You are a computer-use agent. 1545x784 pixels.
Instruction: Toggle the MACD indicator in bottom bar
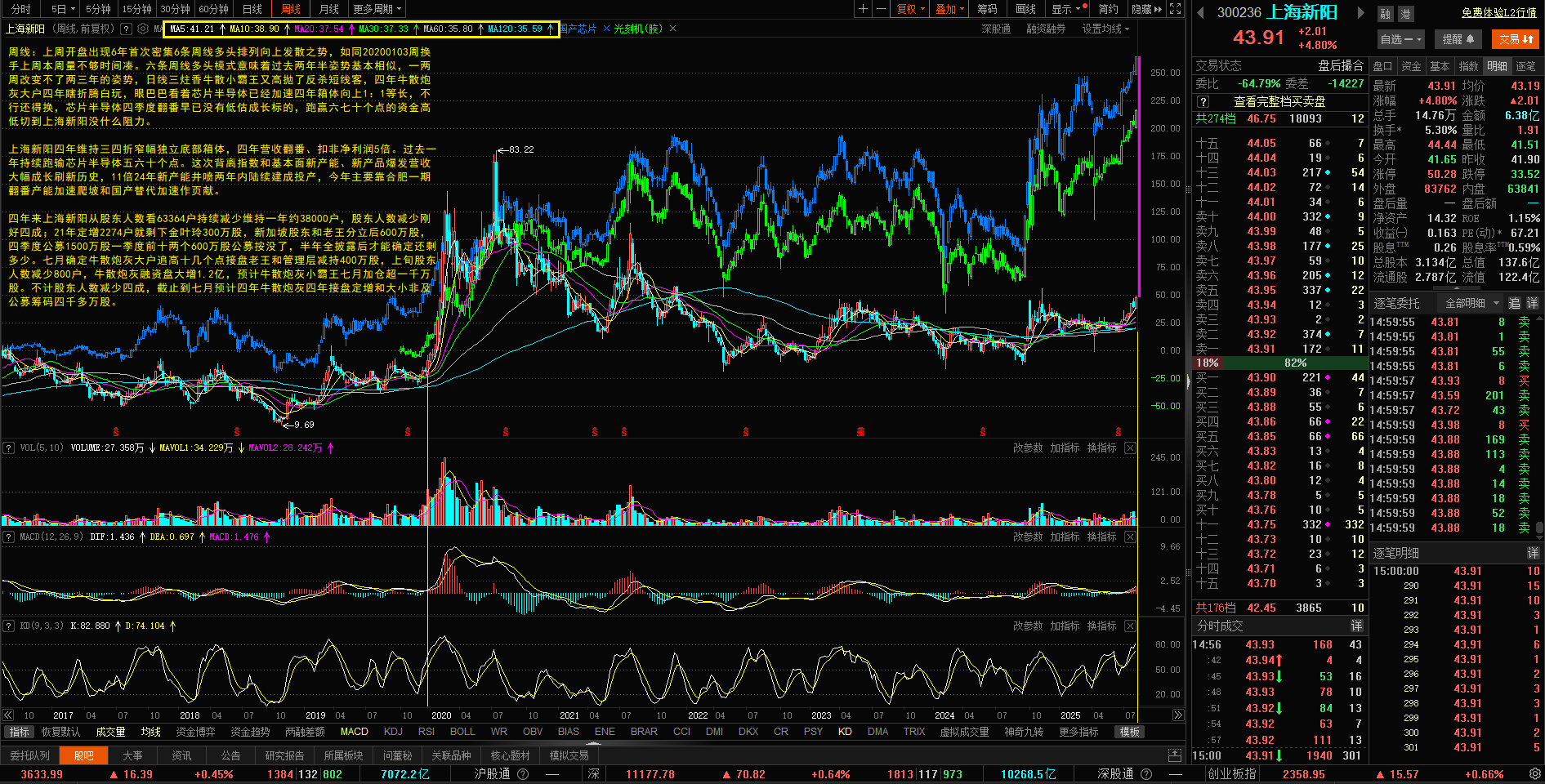pyautogui.click(x=355, y=732)
